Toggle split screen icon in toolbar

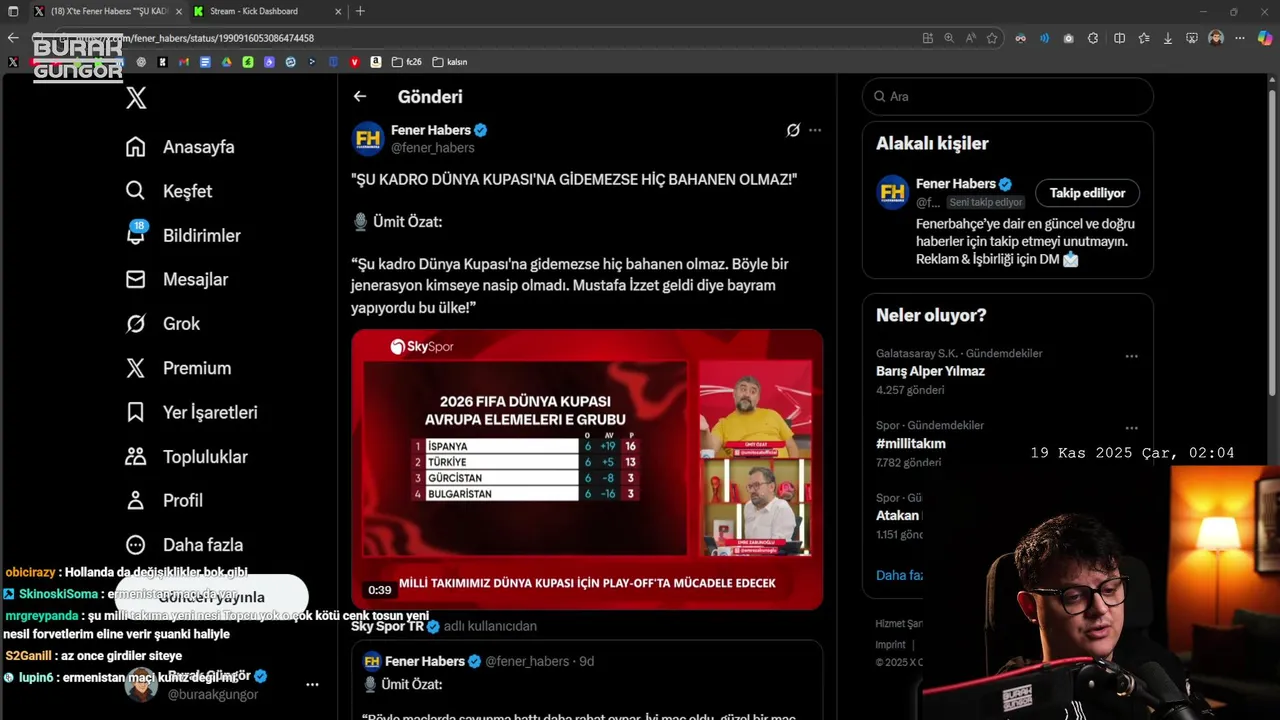pos(1119,38)
